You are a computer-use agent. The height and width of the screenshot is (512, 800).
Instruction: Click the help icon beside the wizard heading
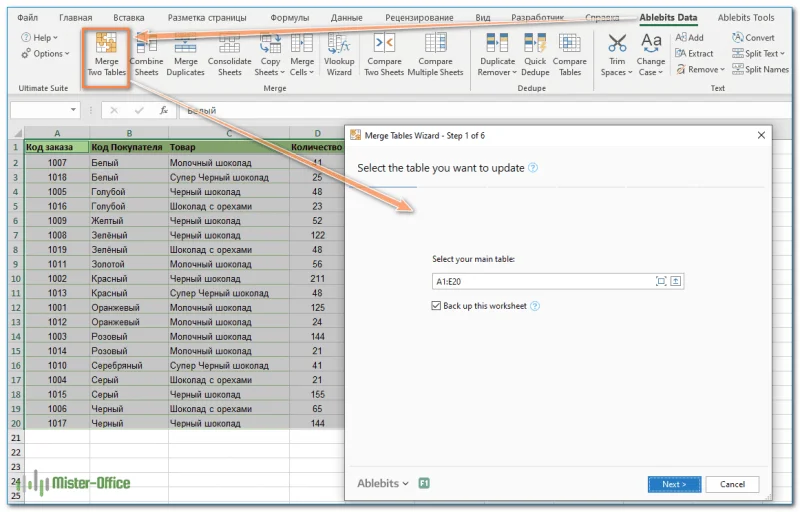[x=533, y=168]
